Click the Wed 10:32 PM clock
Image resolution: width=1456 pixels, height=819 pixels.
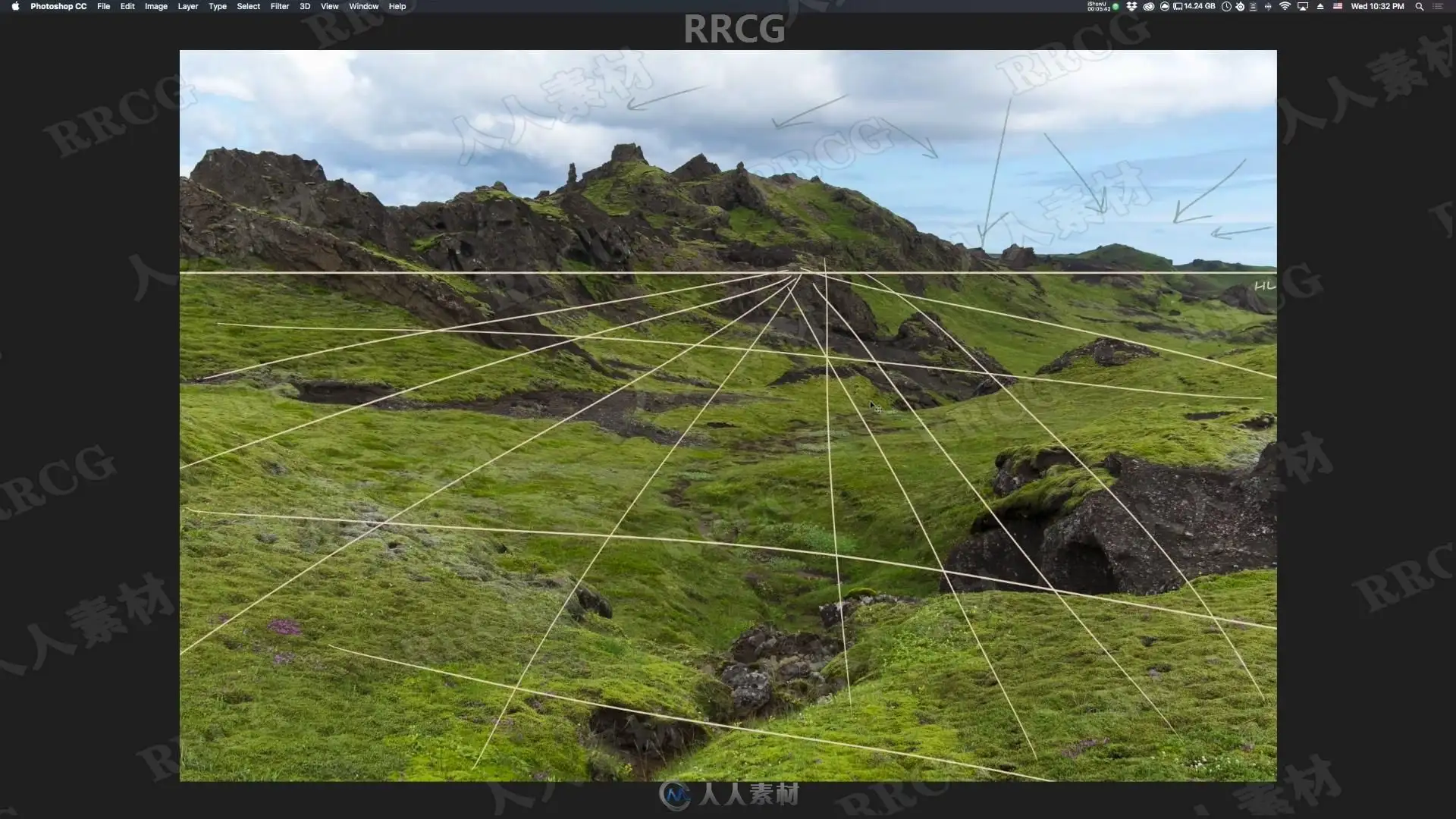tap(1377, 6)
